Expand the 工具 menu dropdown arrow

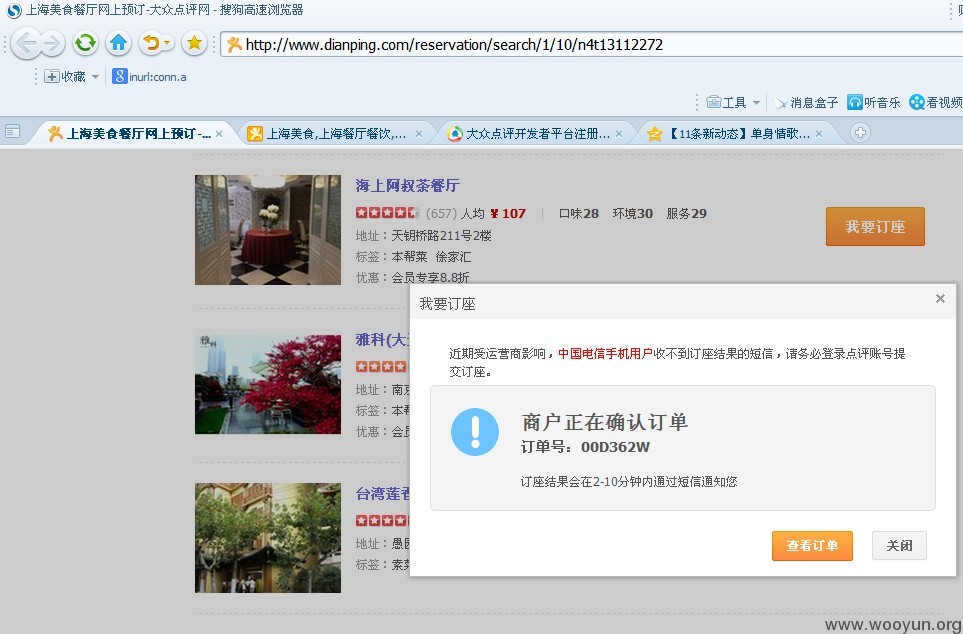point(756,103)
